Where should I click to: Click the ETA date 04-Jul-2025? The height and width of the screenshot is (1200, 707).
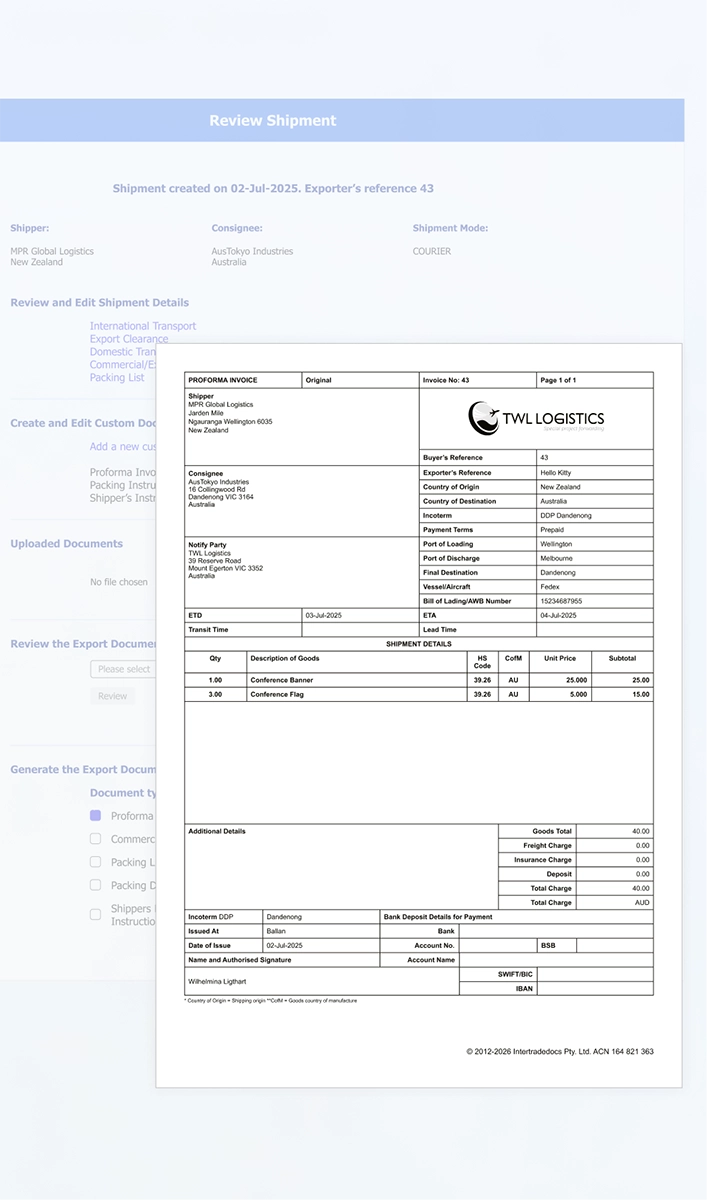558,616
